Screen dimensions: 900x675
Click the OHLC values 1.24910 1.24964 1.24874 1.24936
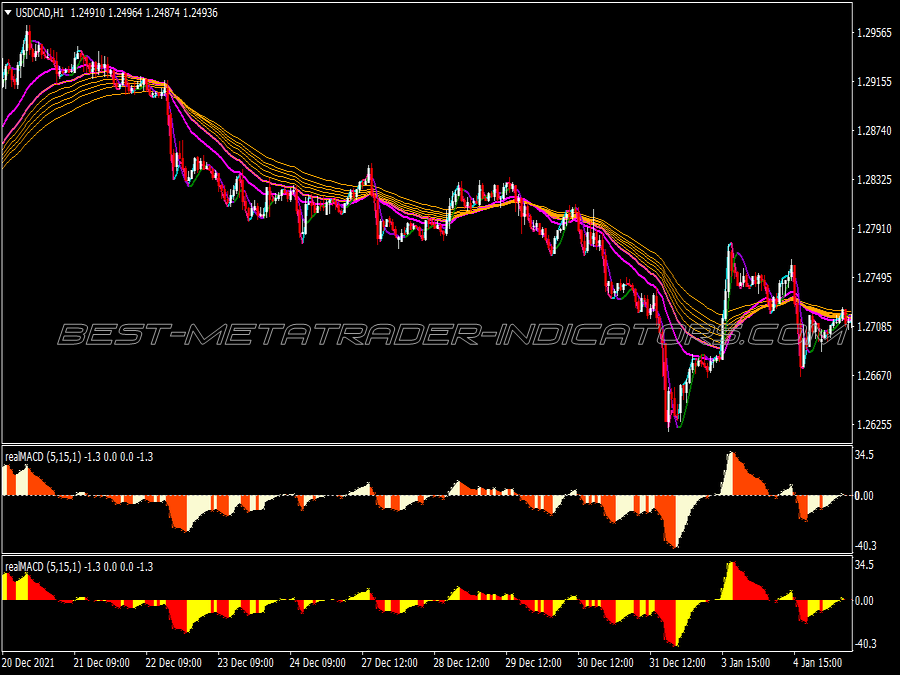coord(144,13)
